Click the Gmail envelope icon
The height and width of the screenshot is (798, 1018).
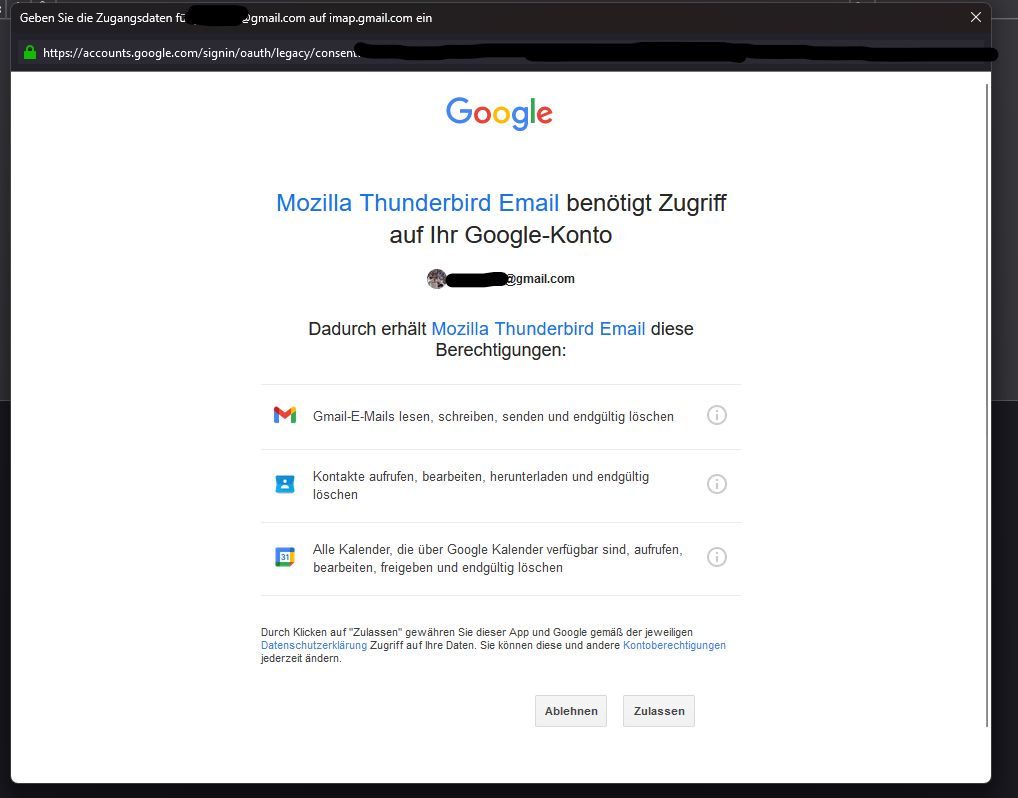(x=284, y=415)
